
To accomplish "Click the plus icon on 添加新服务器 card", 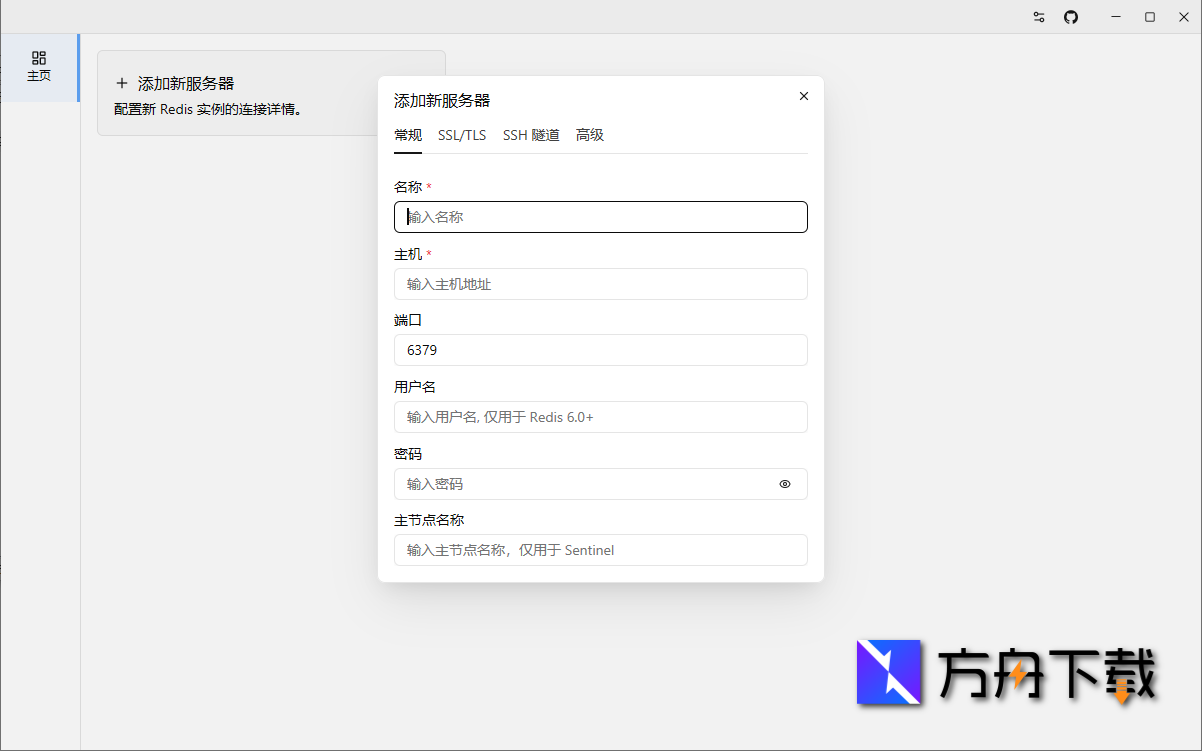I will (121, 83).
